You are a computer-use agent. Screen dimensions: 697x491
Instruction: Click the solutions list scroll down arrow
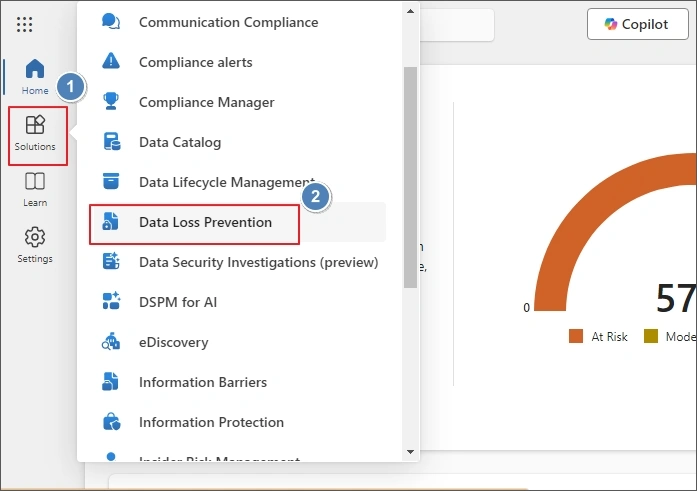410,452
